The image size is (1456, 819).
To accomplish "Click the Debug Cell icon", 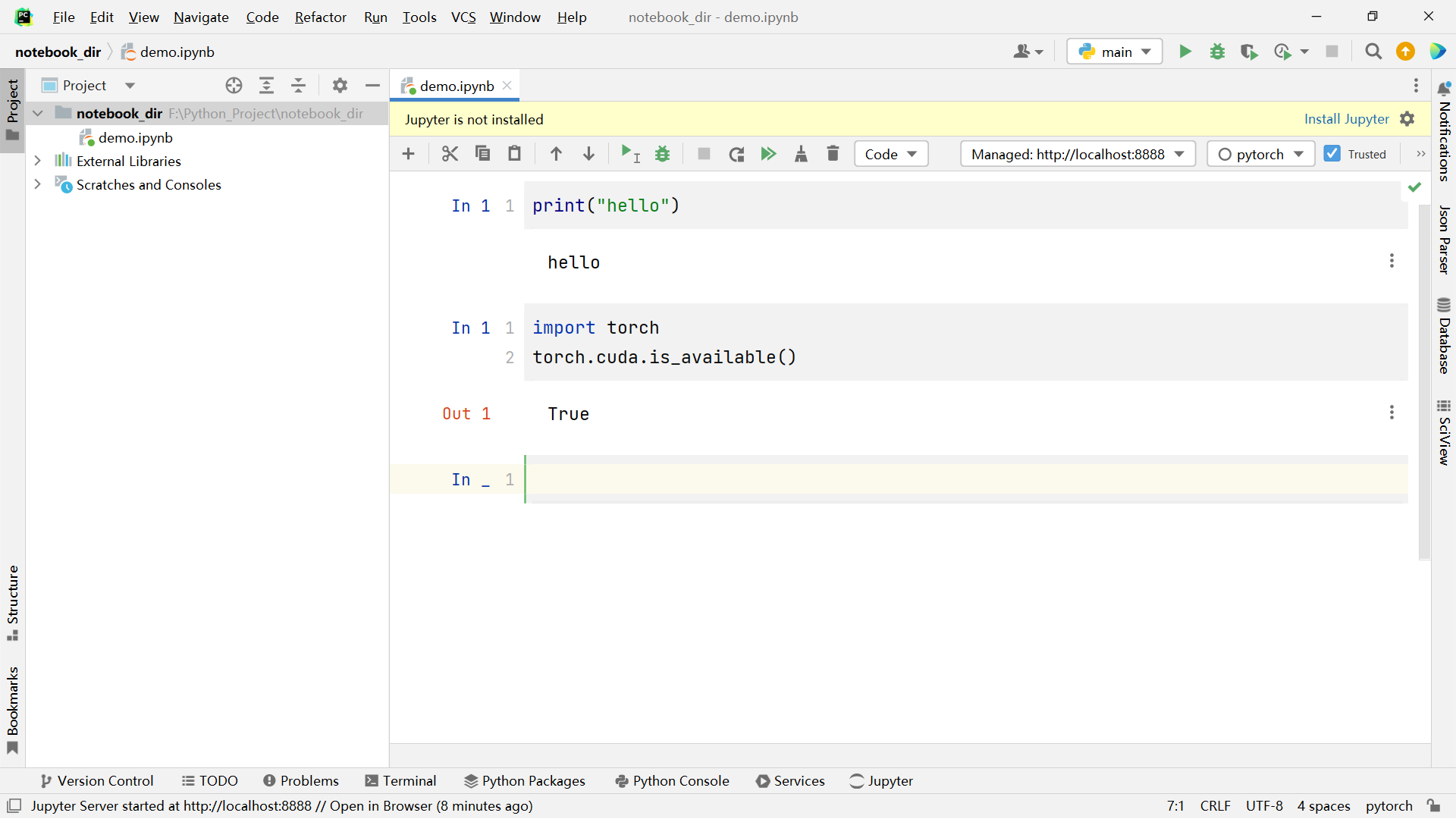I will [x=663, y=154].
